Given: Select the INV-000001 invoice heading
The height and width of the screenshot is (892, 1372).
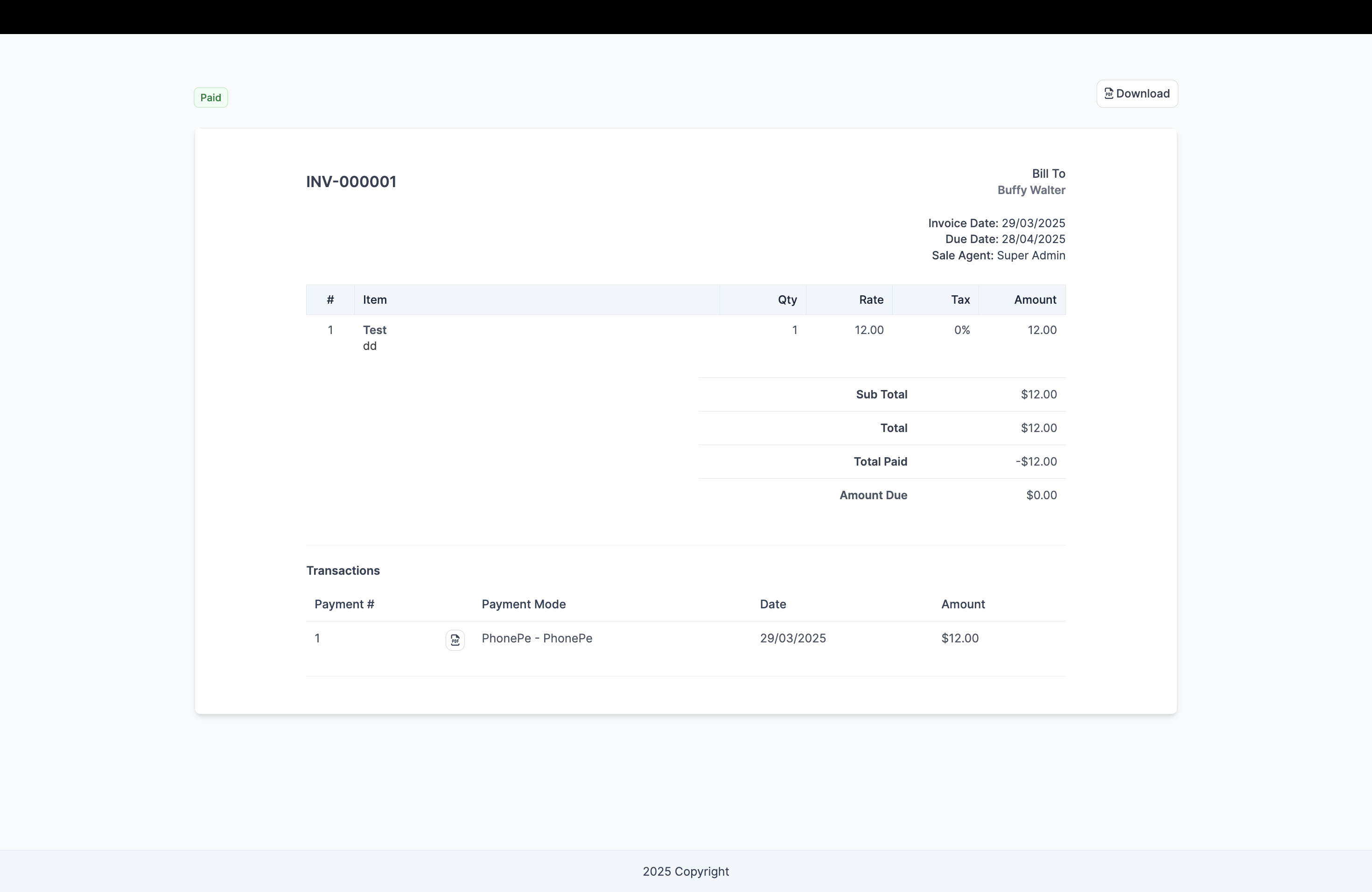Looking at the screenshot, I should (350, 181).
